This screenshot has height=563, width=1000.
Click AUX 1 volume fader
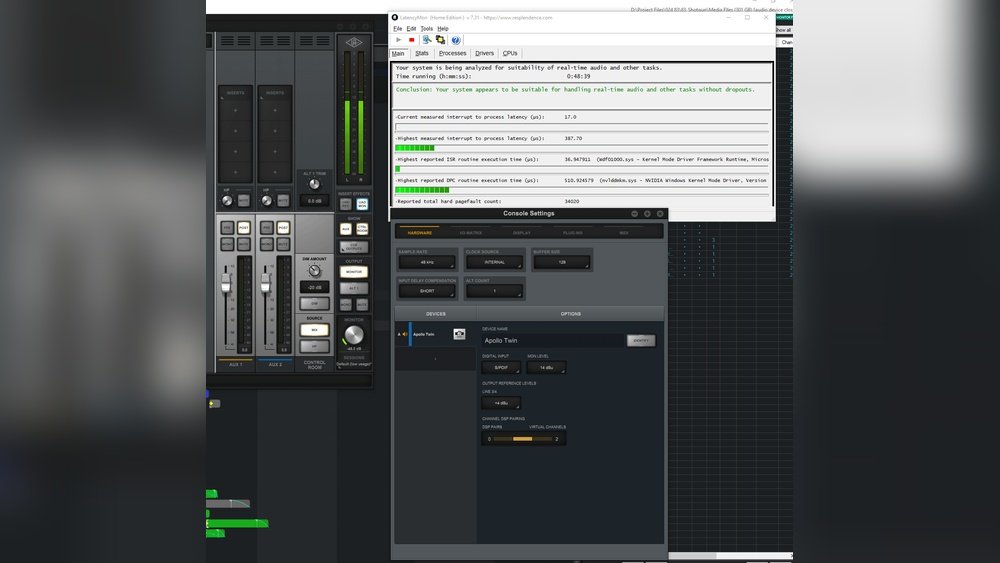click(x=226, y=282)
